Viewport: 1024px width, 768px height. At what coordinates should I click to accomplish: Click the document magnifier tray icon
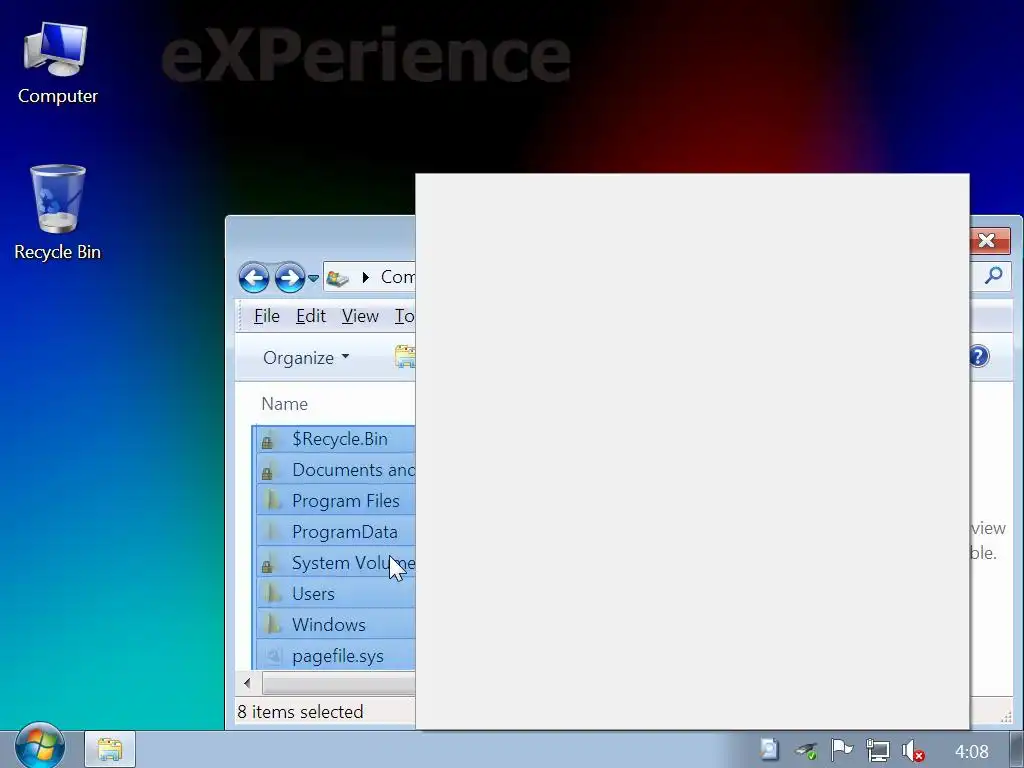770,750
